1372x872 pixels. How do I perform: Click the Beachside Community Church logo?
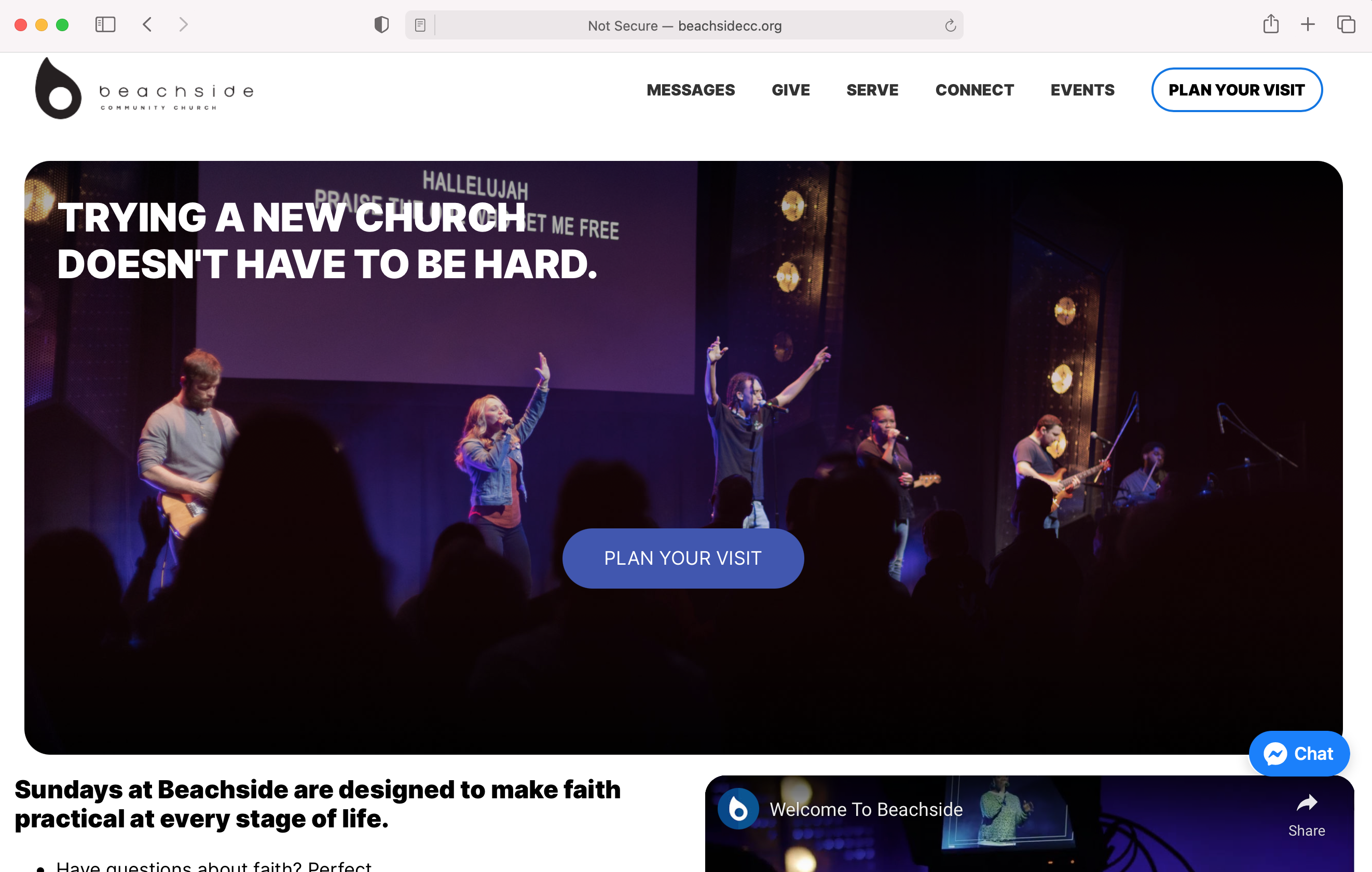[145, 89]
